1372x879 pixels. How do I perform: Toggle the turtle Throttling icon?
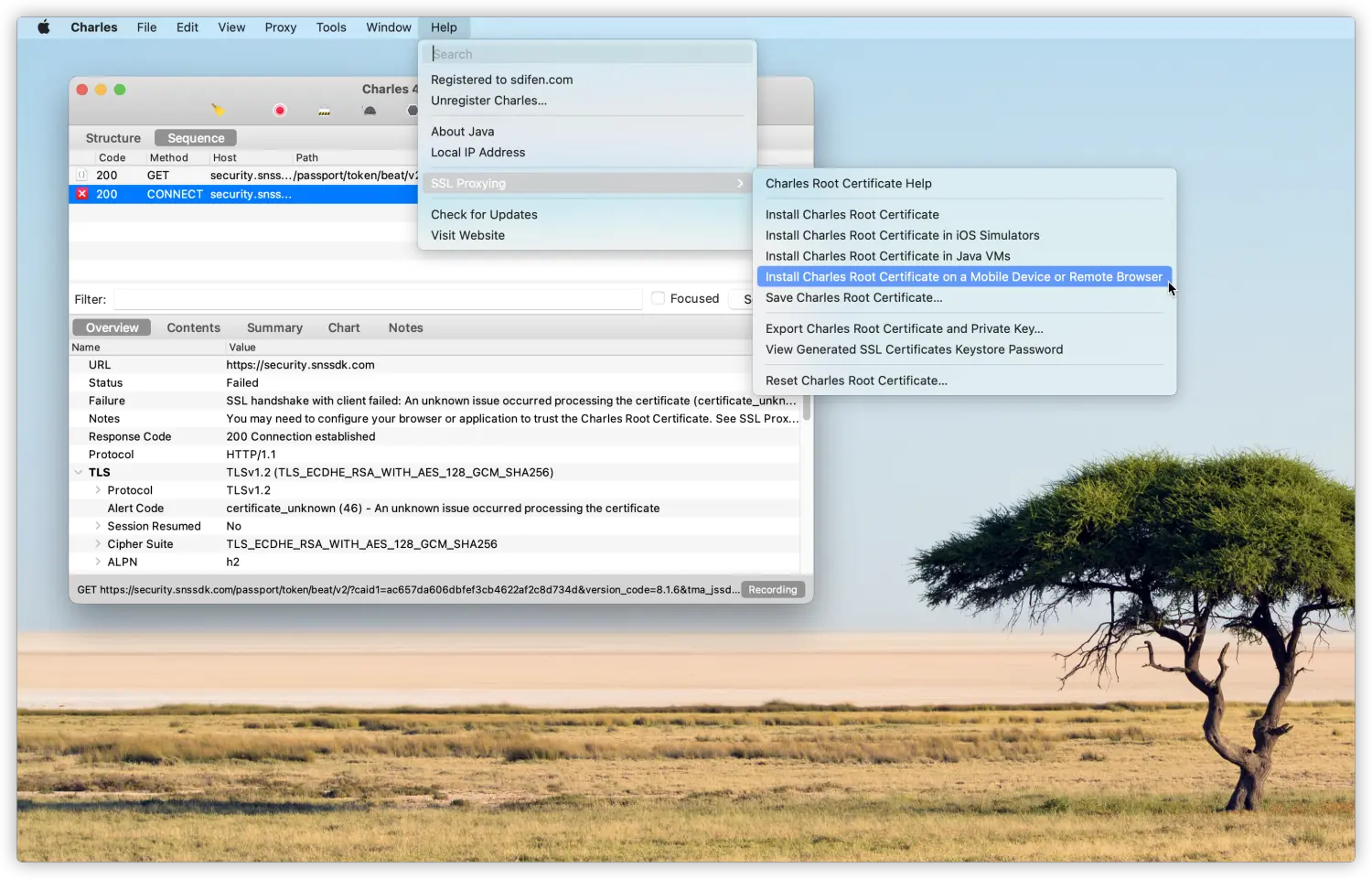click(370, 111)
